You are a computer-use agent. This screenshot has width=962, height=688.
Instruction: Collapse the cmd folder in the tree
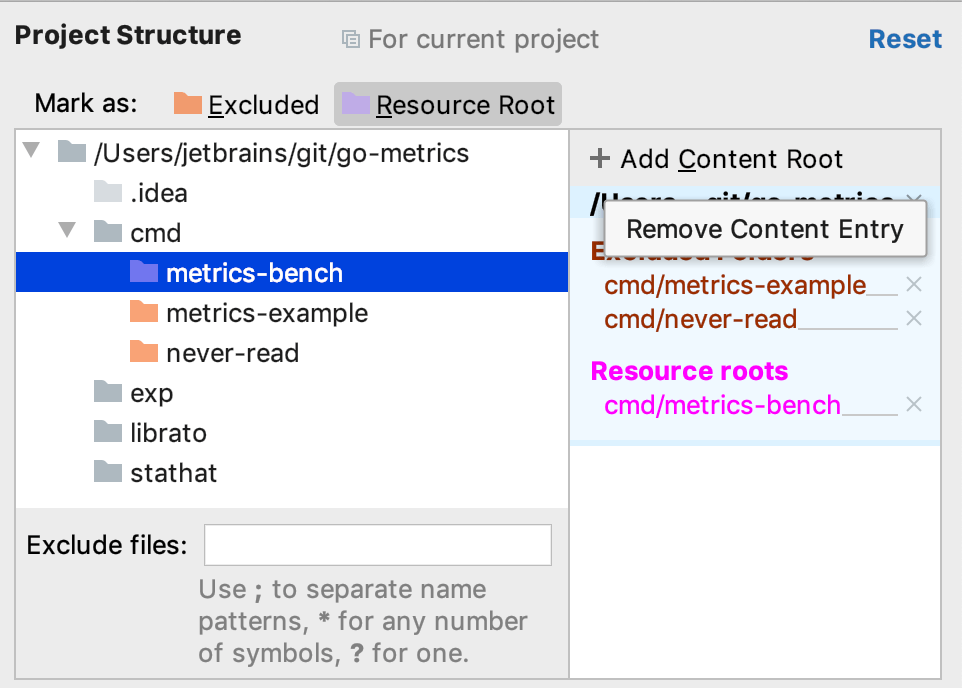point(67,232)
